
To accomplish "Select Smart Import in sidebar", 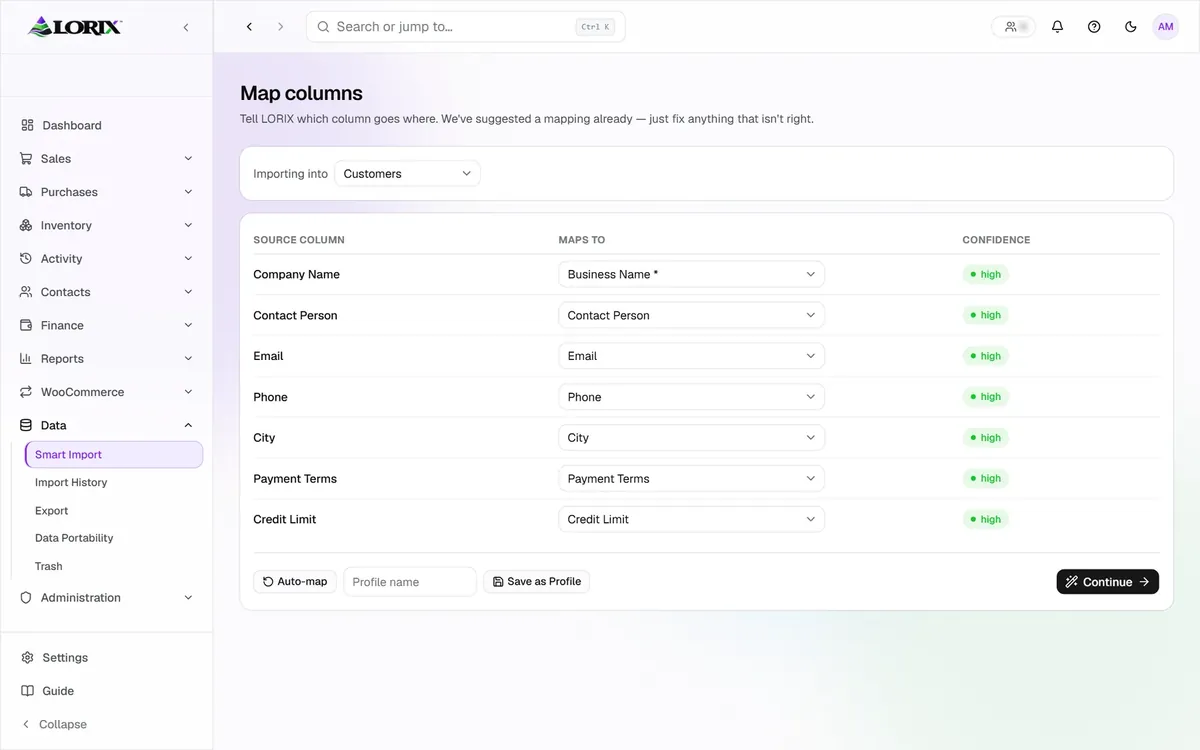I will 114,454.
